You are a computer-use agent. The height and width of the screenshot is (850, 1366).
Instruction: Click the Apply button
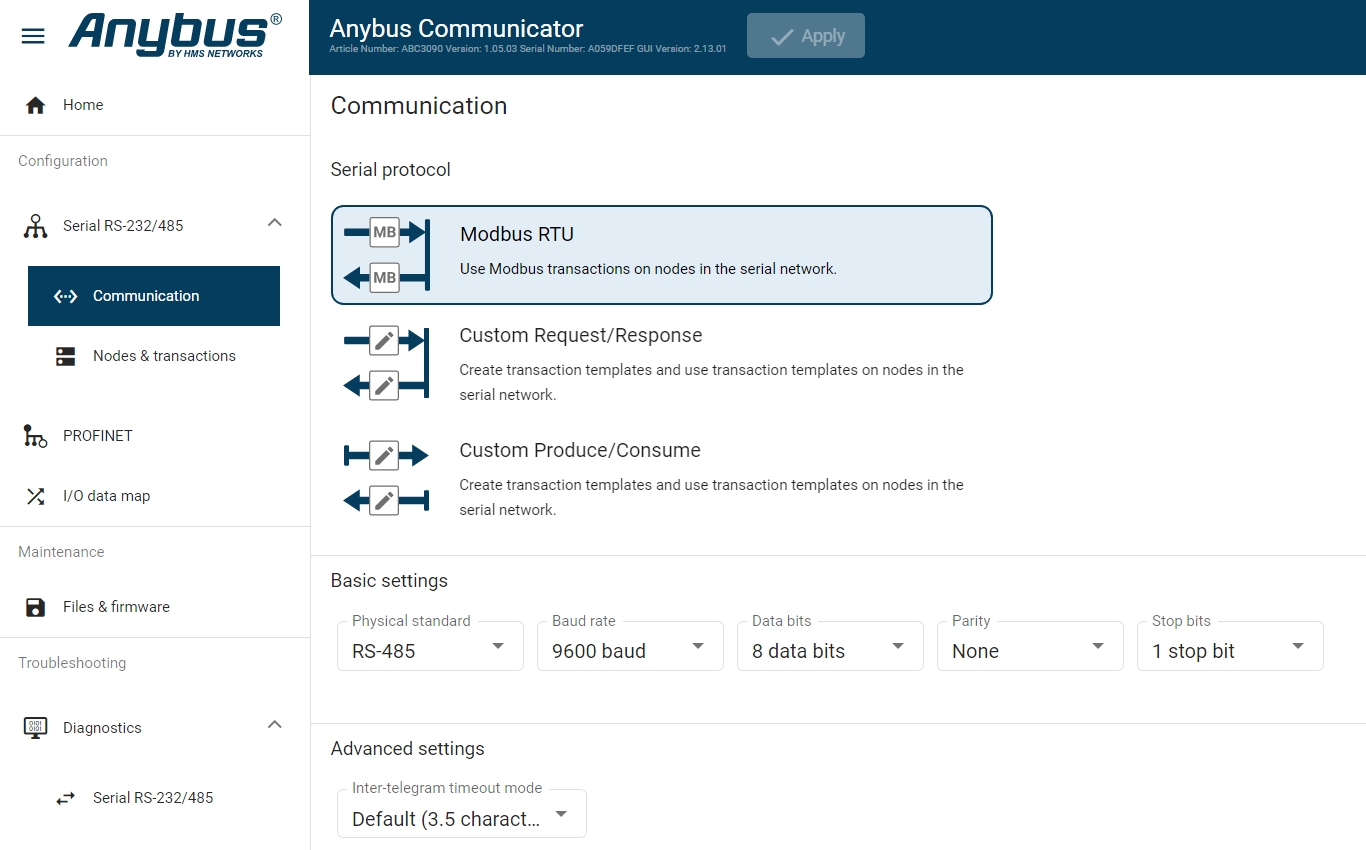[806, 36]
